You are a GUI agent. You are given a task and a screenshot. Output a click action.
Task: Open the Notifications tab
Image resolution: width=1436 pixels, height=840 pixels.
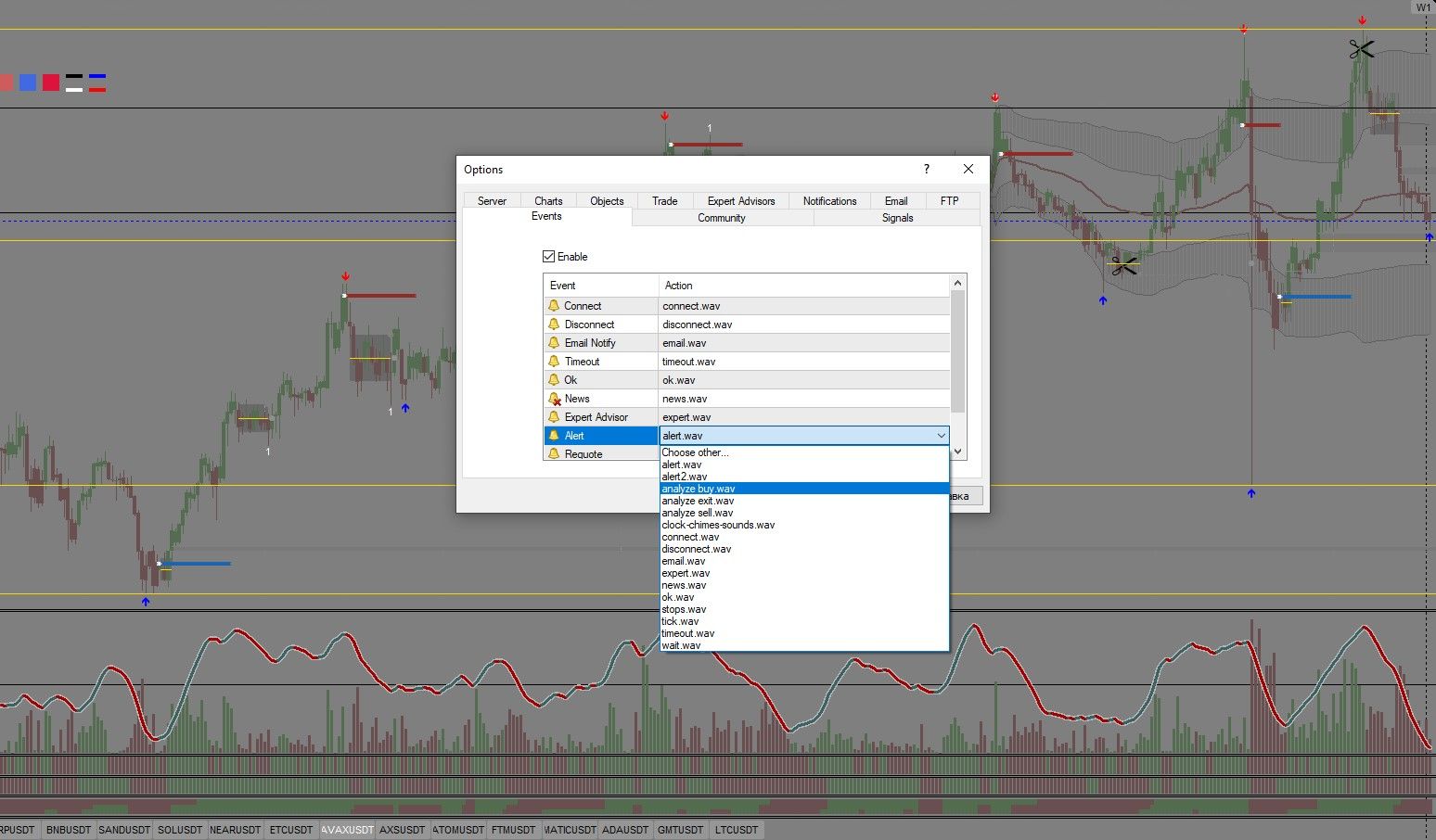(x=829, y=201)
